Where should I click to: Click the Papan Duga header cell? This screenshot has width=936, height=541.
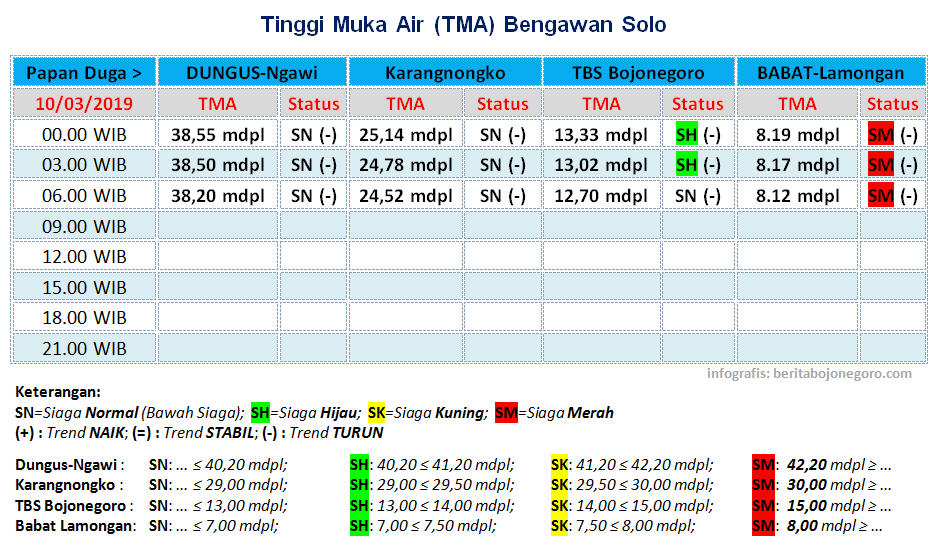84,73
